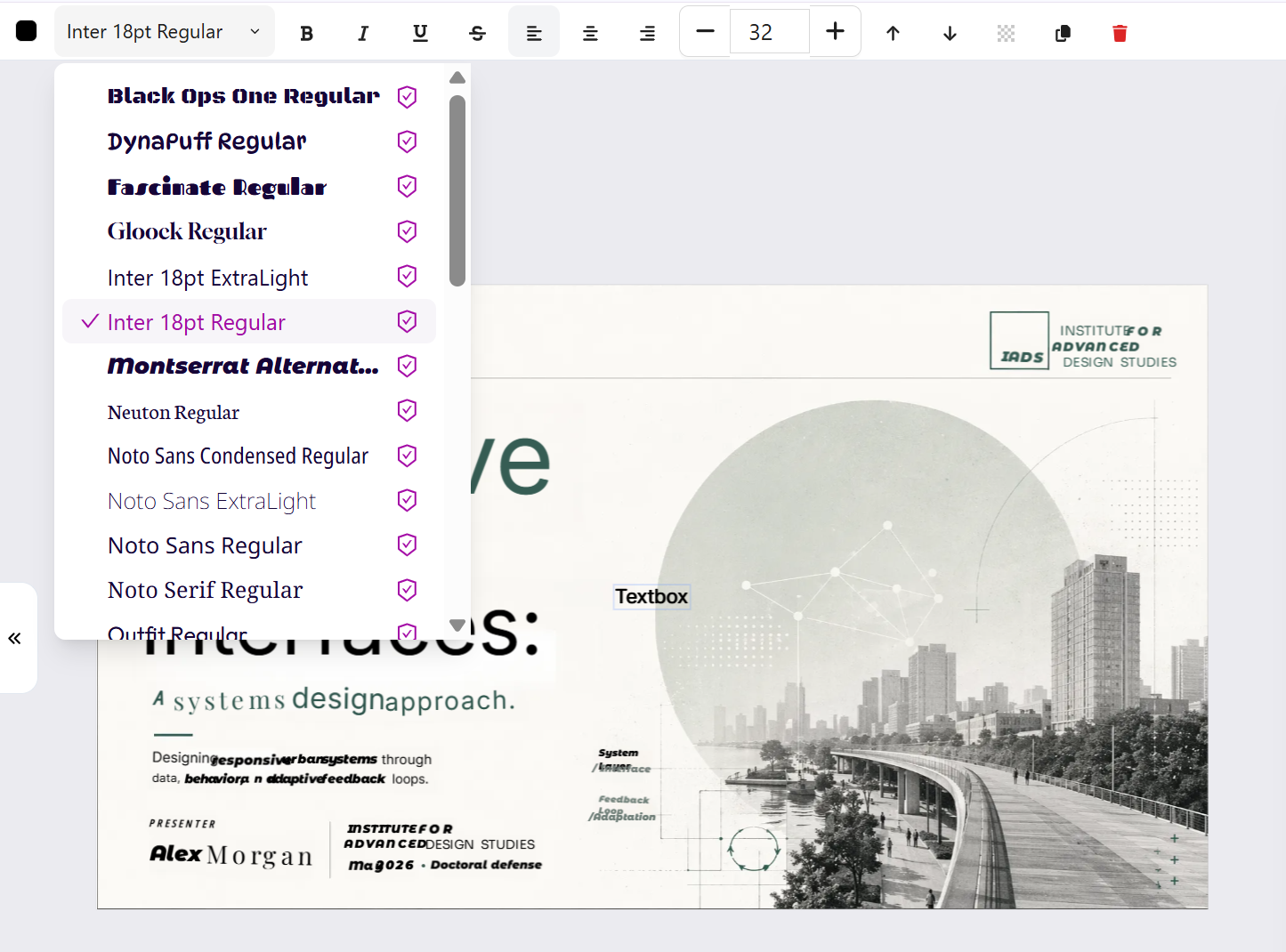
Task: Open the black text color swatch
Action: pos(27,31)
